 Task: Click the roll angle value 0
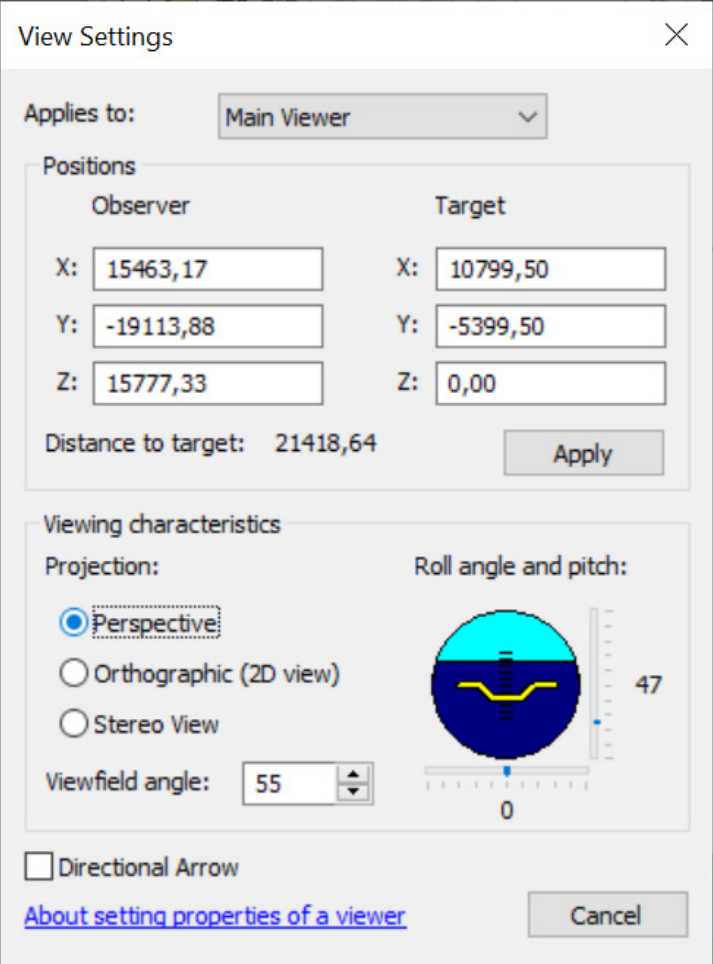click(506, 810)
